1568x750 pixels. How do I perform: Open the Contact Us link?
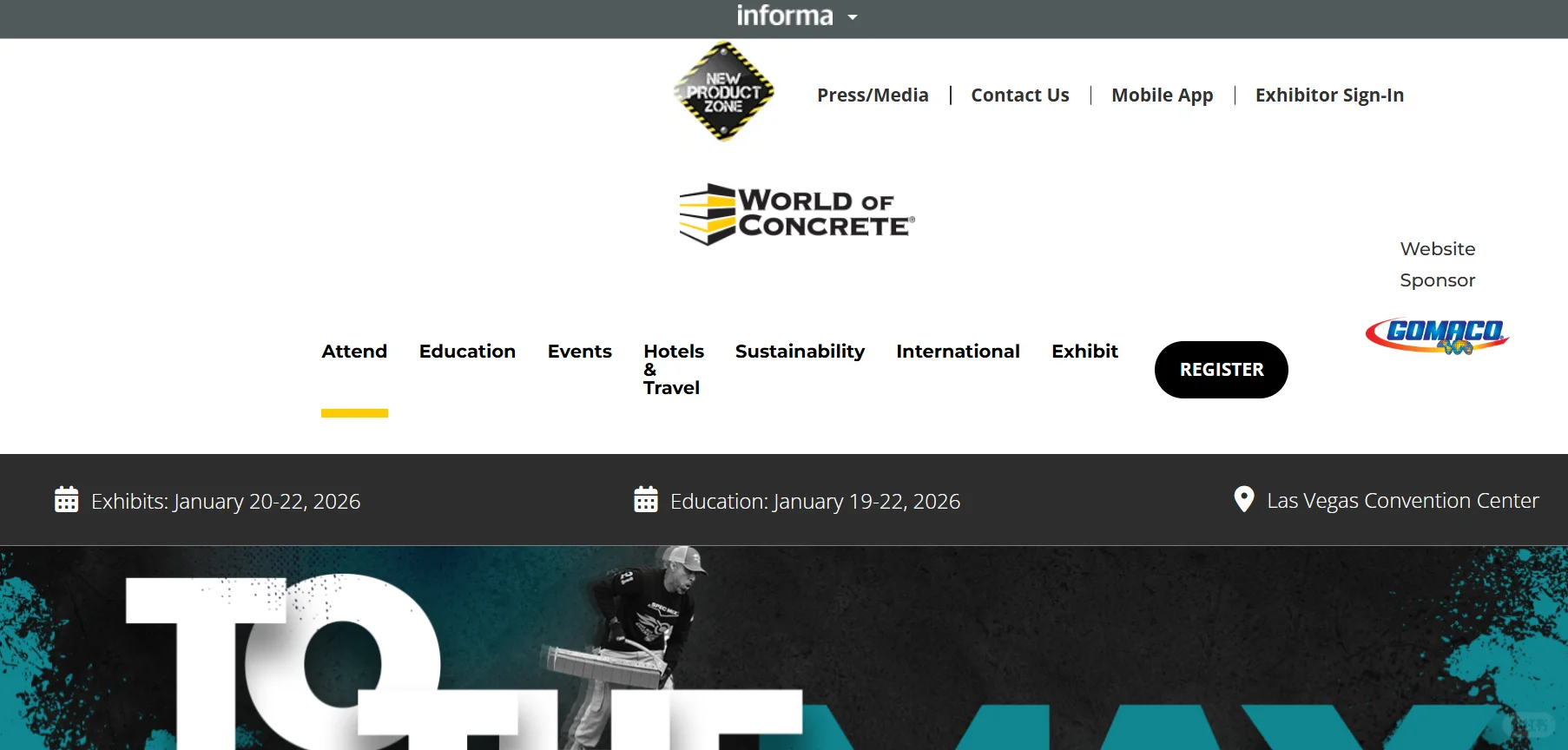point(1020,95)
